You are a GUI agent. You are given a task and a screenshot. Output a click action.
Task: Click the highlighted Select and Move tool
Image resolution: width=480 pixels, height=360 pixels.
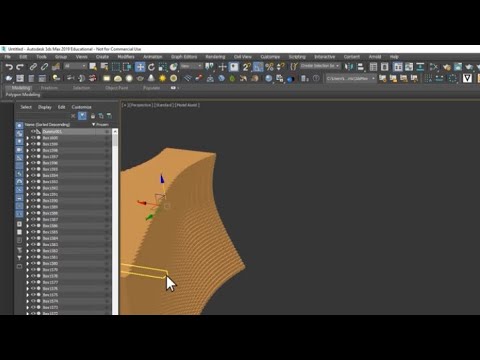click(140, 67)
